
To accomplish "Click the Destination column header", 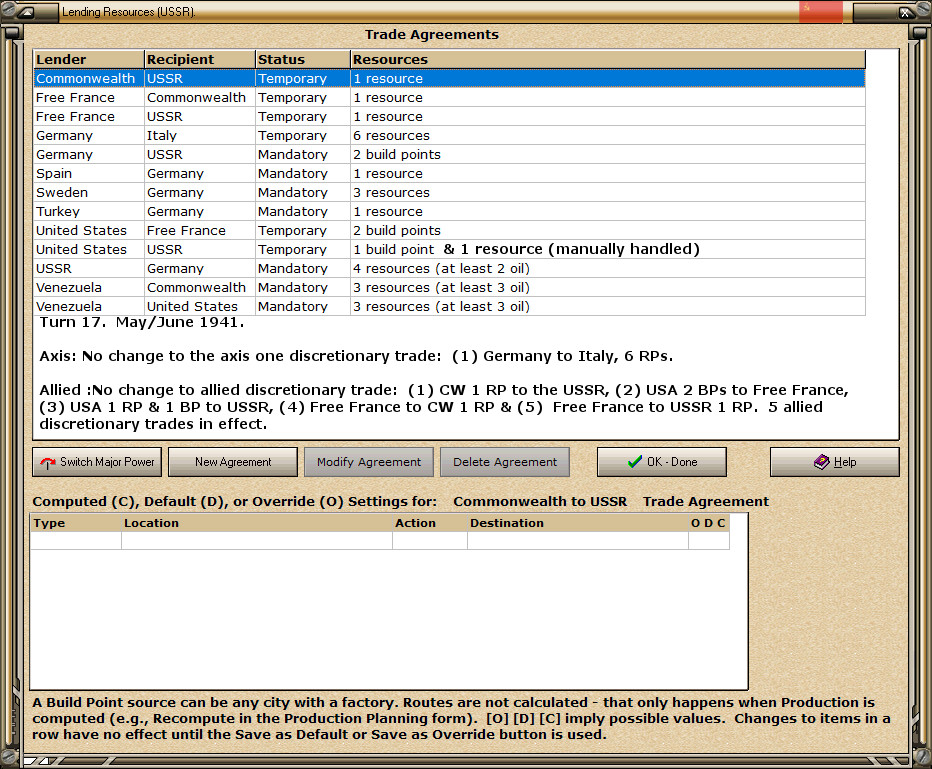I will click(x=578, y=523).
